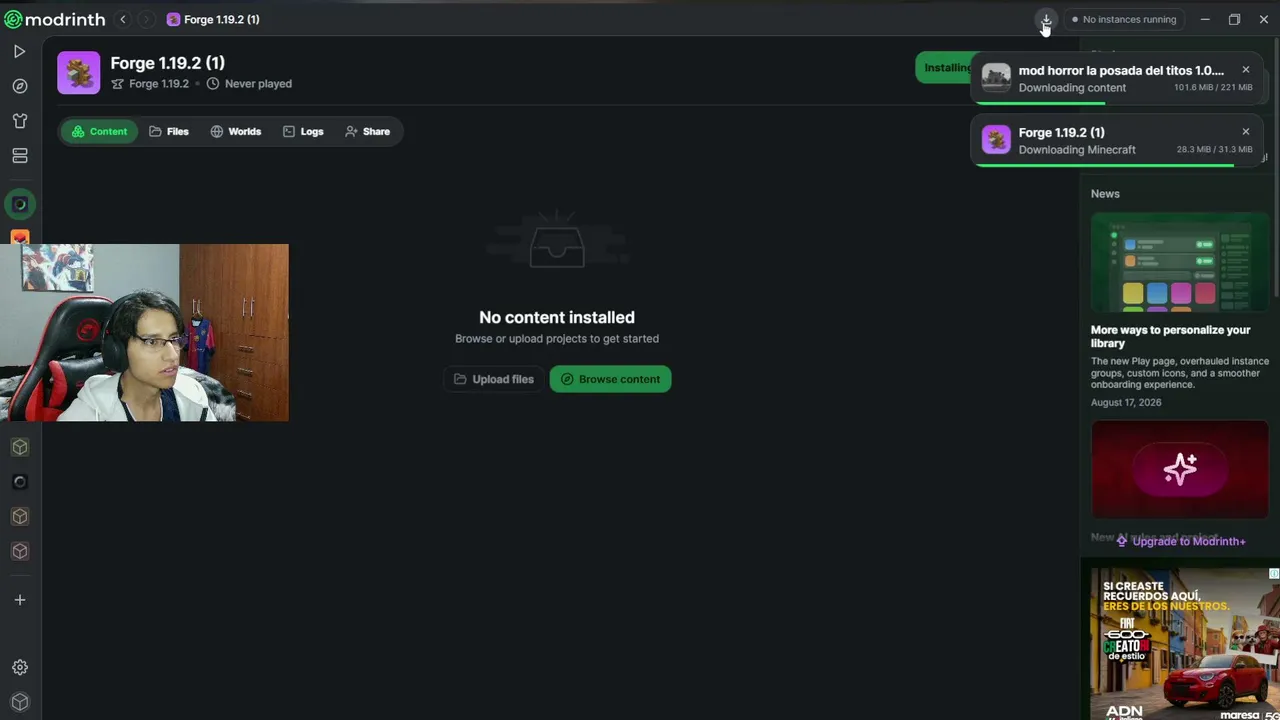The width and height of the screenshot is (1280, 720).
Task: Open the Worlds tab
Action: 235,131
